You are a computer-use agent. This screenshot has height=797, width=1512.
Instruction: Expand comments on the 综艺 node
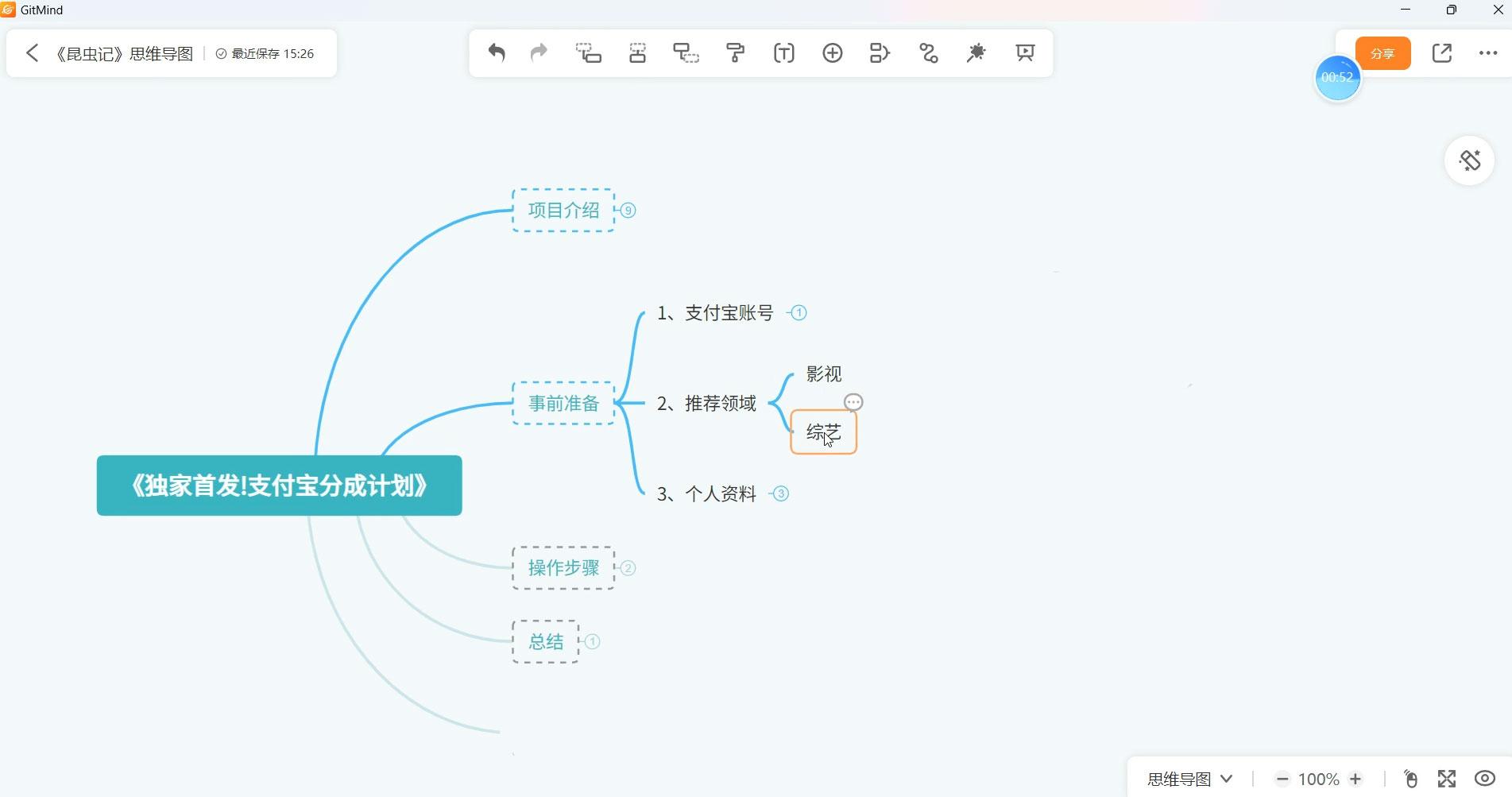click(x=853, y=402)
